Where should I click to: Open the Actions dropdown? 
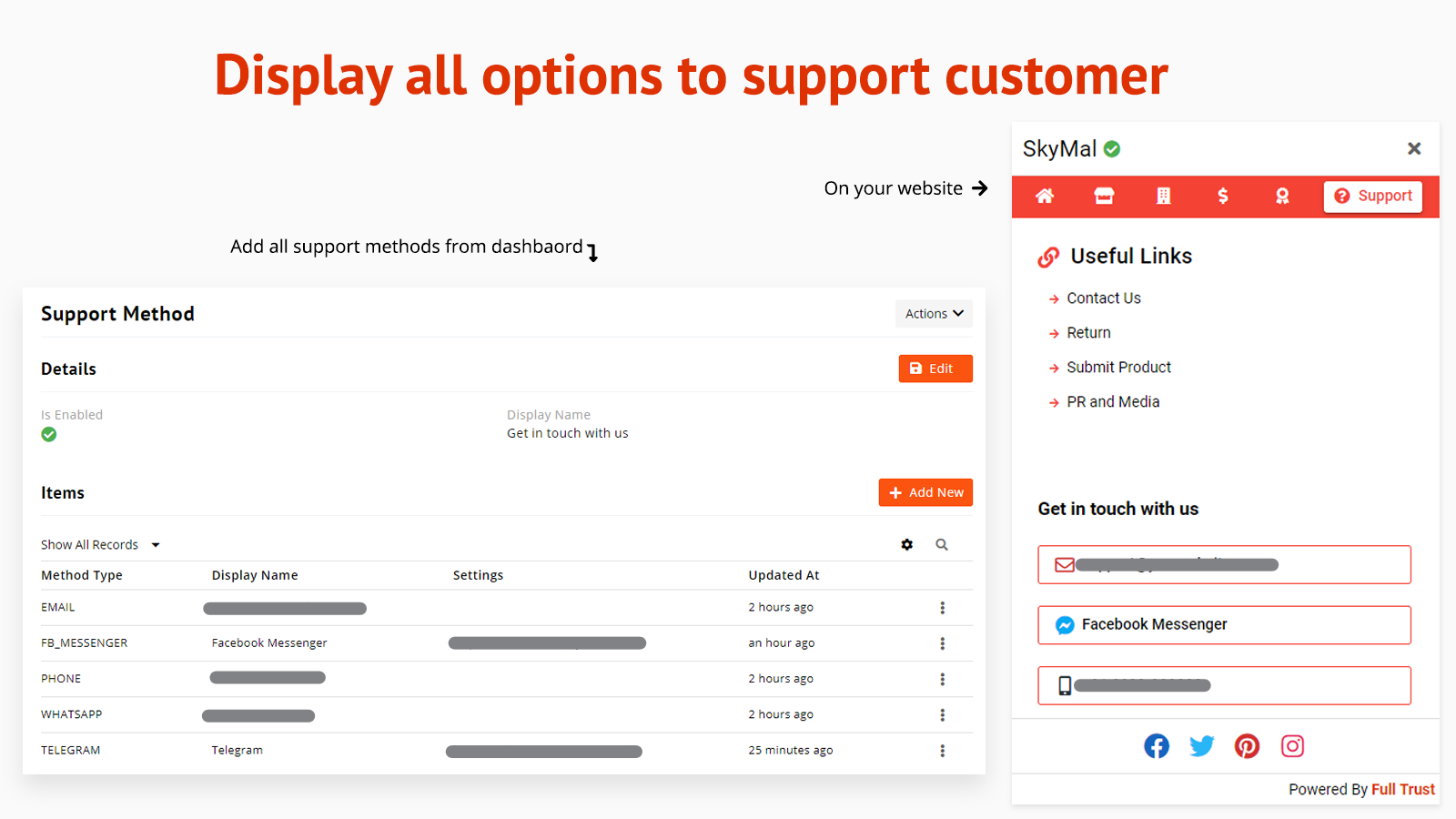tap(934, 313)
